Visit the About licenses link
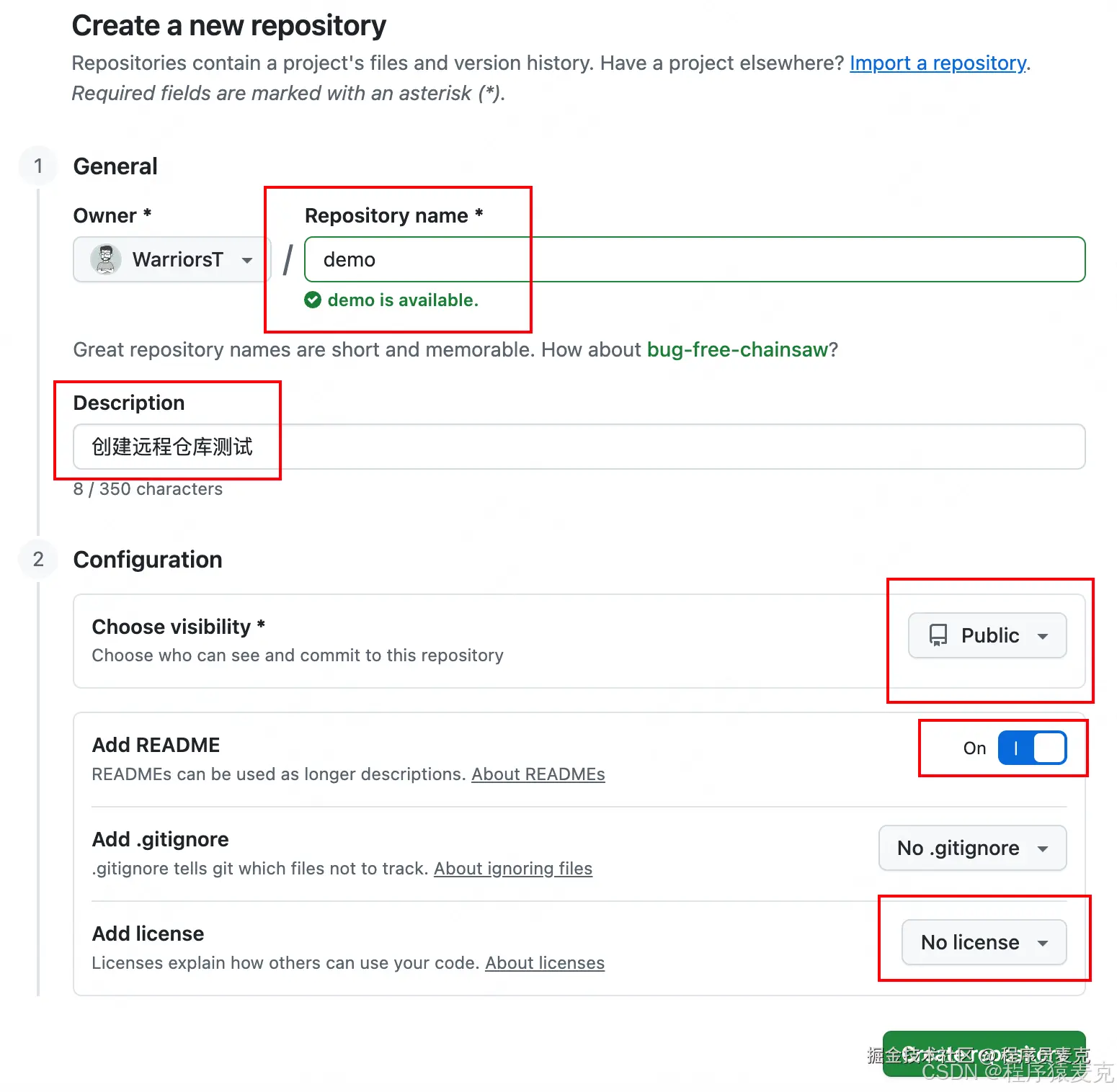 point(544,963)
